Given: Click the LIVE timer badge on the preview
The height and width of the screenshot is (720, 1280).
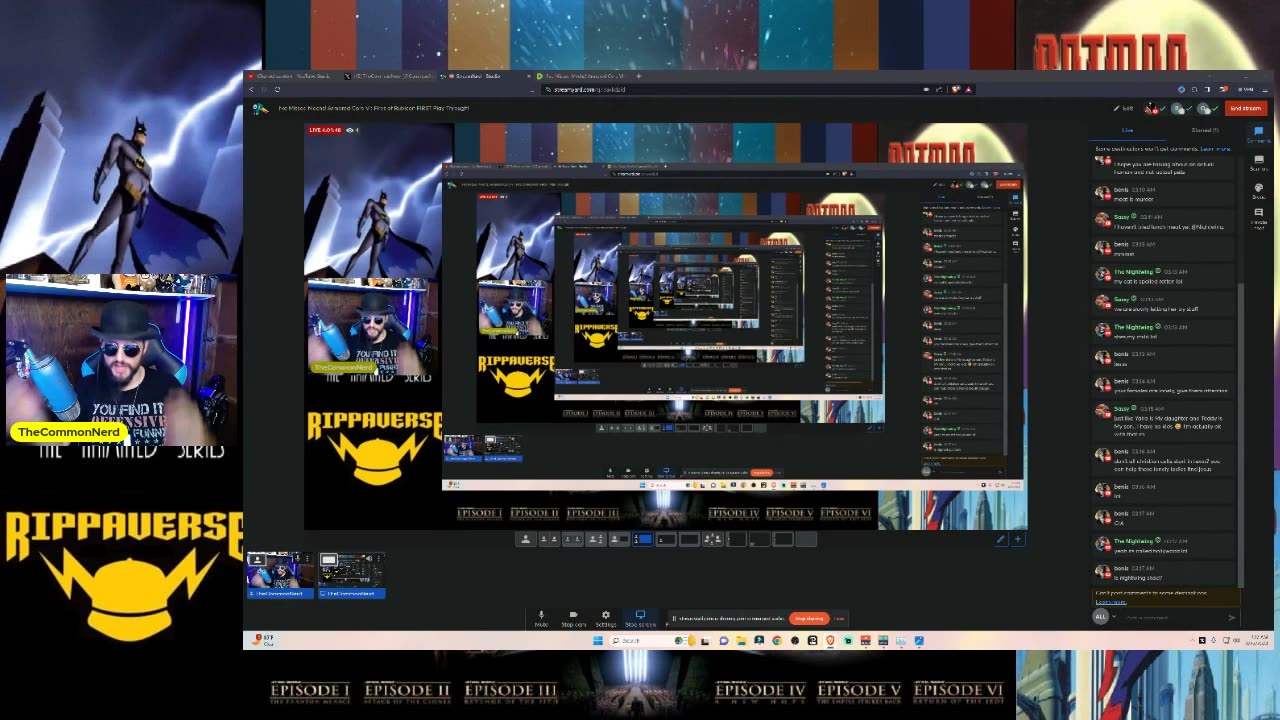Looking at the screenshot, I should 325,130.
